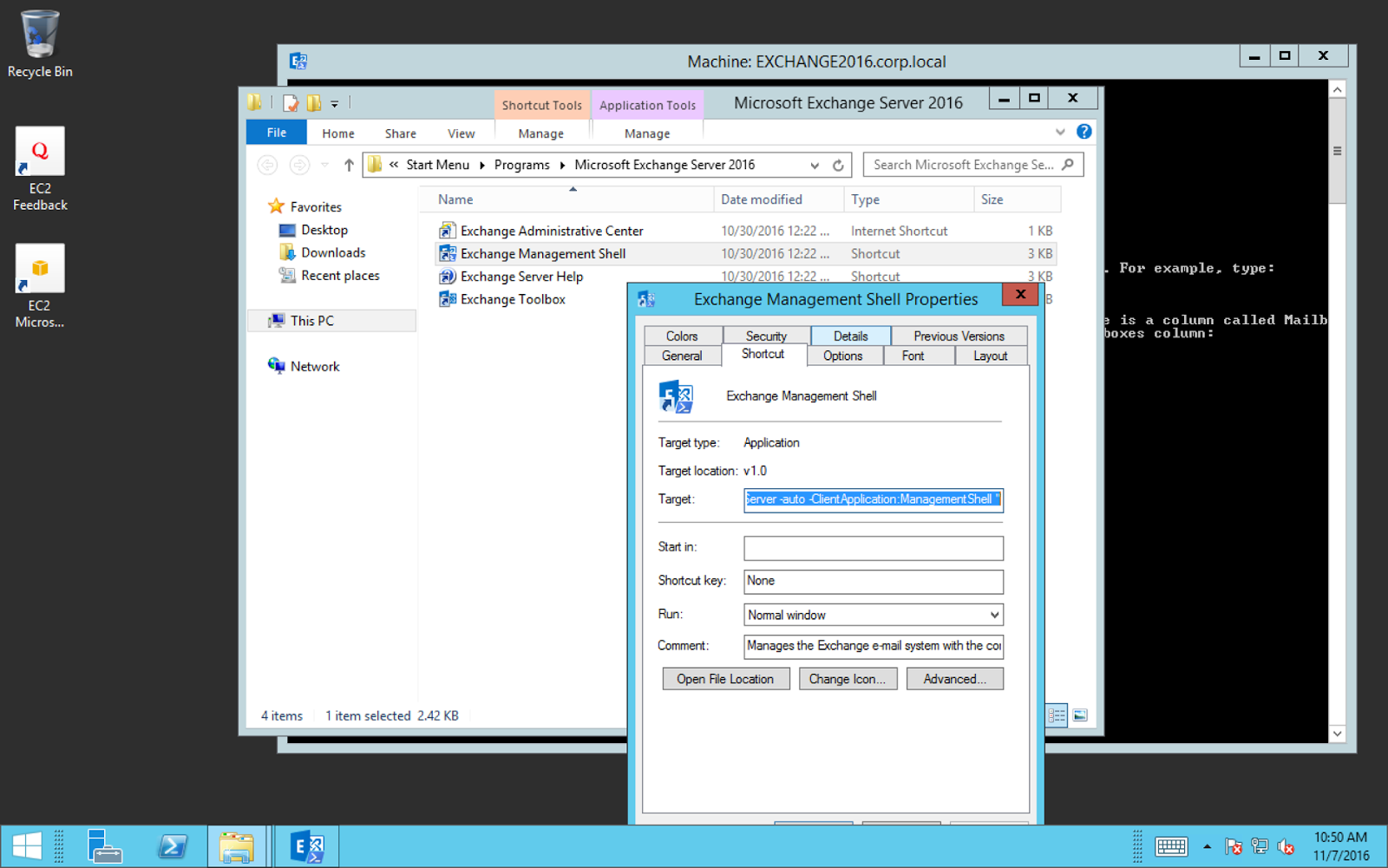Click the Exchange Management Shell icon in the dialog

678,397
